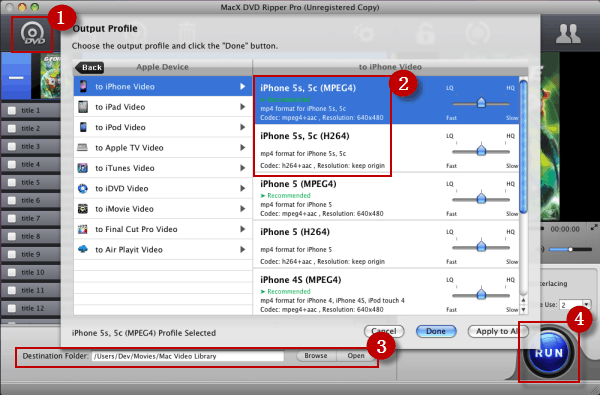Viewport: 600px width, 395px height.
Task: Check the title 5 checkbox
Action: pyautogui.click(x=12, y=183)
